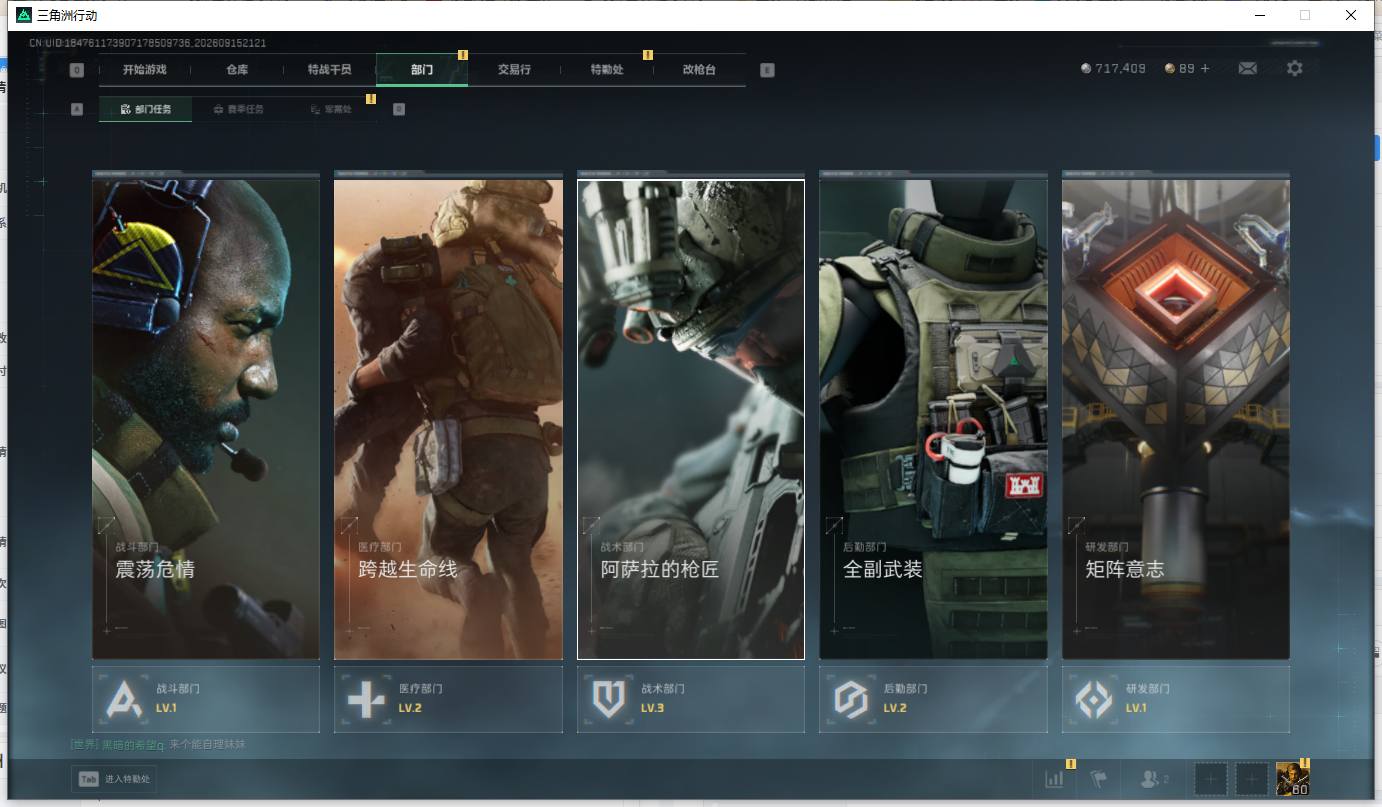Click the 研发部门 diamond icon
Image resolution: width=1382 pixels, height=807 pixels.
point(1094,699)
